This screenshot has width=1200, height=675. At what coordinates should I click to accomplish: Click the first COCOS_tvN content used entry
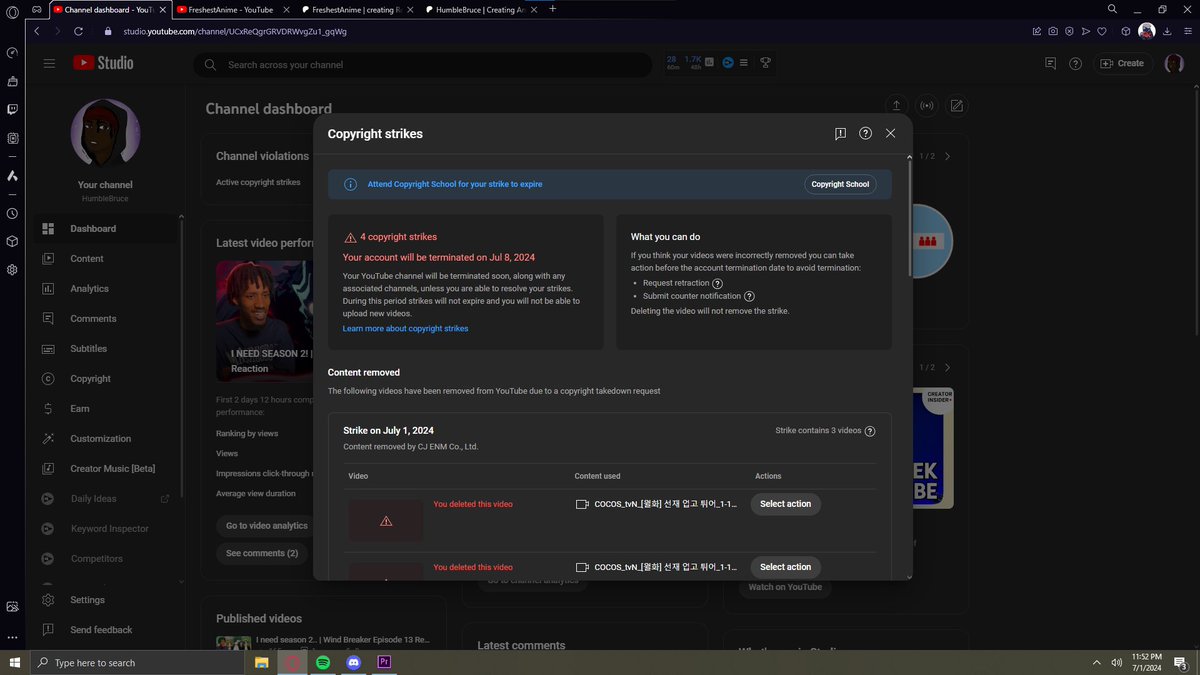[657, 504]
